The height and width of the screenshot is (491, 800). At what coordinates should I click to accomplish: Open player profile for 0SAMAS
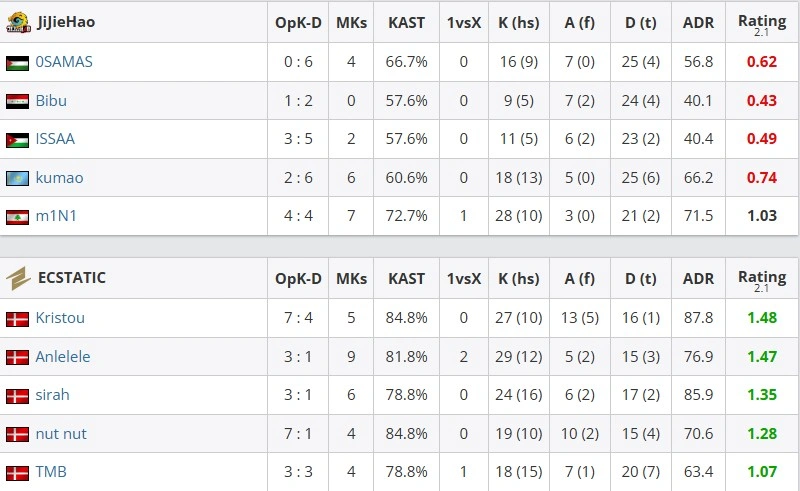pos(64,62)
